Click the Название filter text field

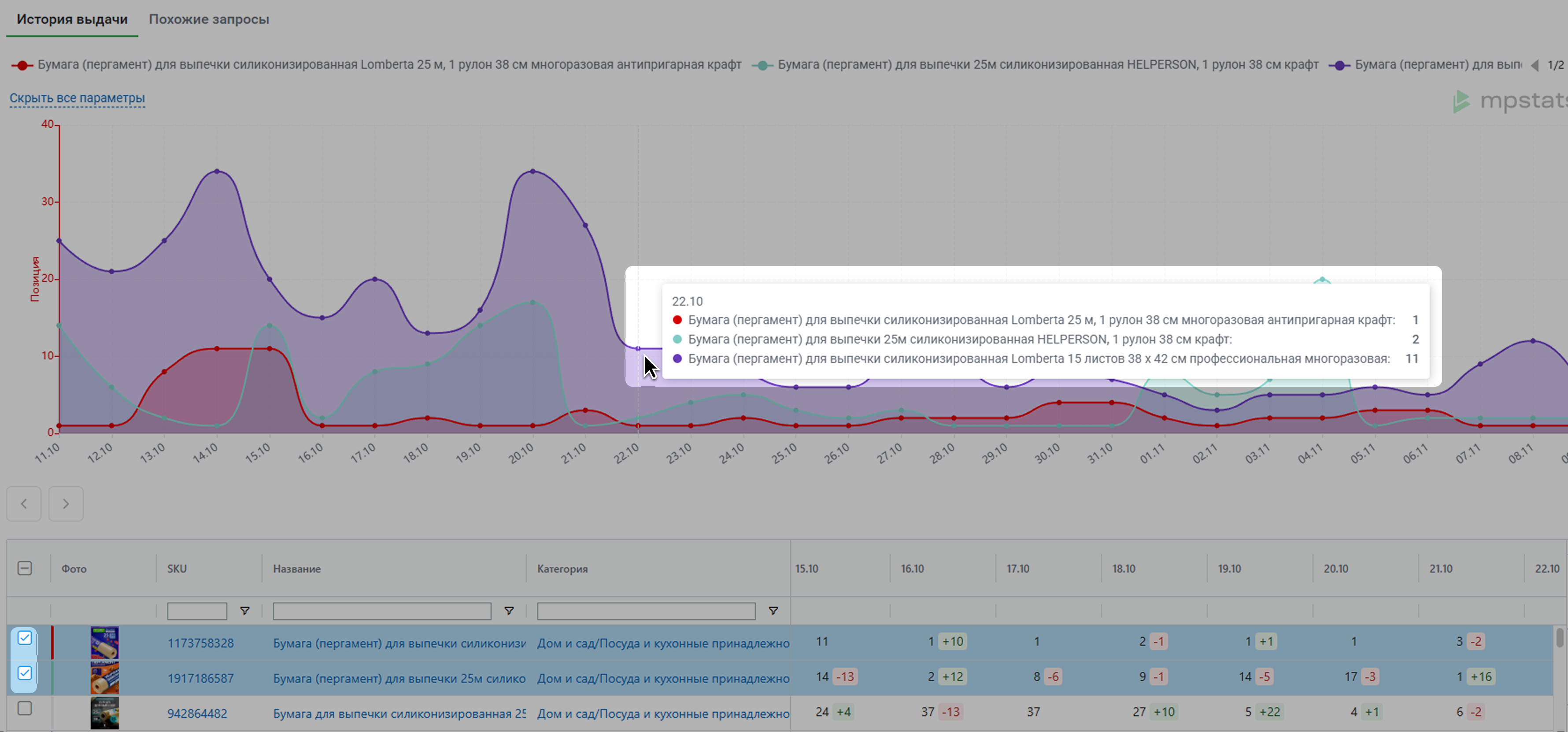[382, 611]
